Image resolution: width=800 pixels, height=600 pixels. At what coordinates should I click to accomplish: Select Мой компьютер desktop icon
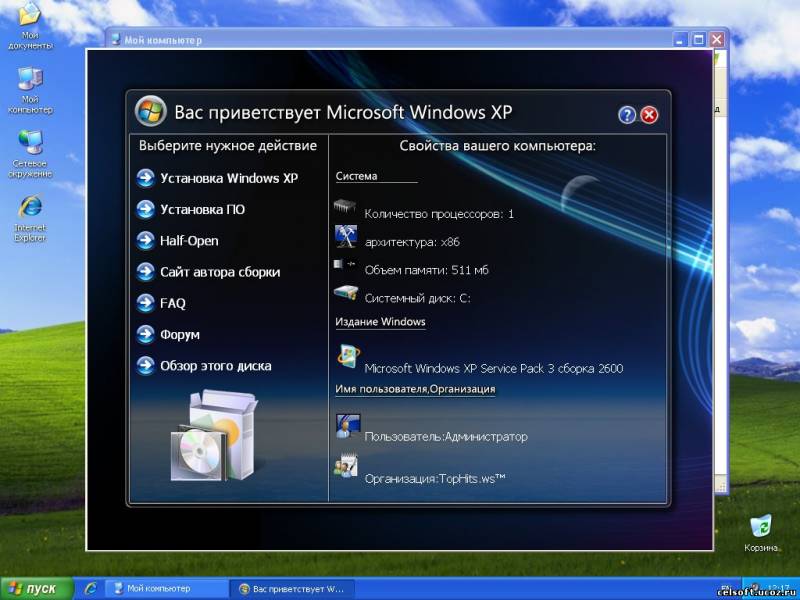click(30, 90)
